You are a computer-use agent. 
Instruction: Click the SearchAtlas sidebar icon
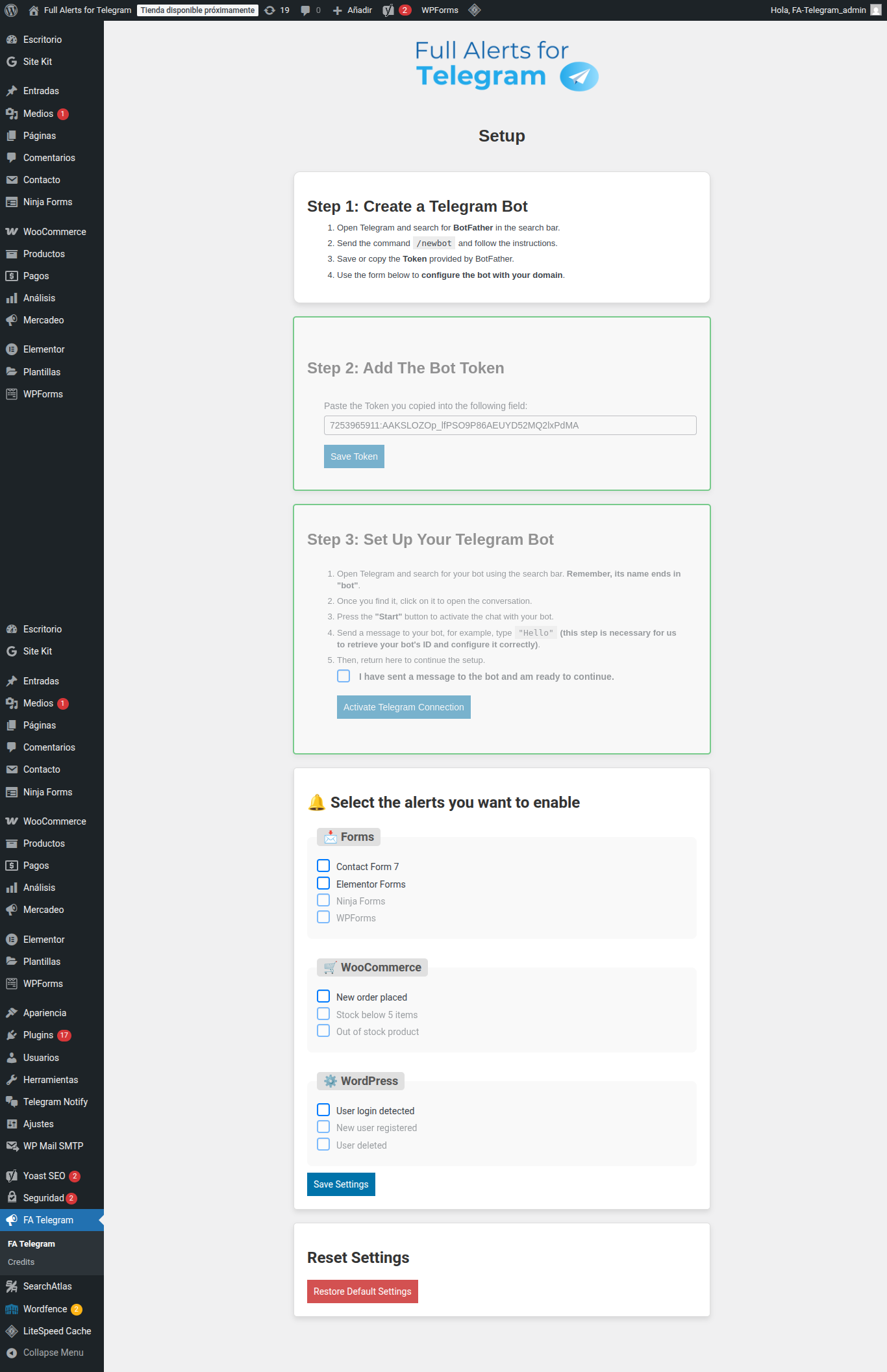point(12,1286)
